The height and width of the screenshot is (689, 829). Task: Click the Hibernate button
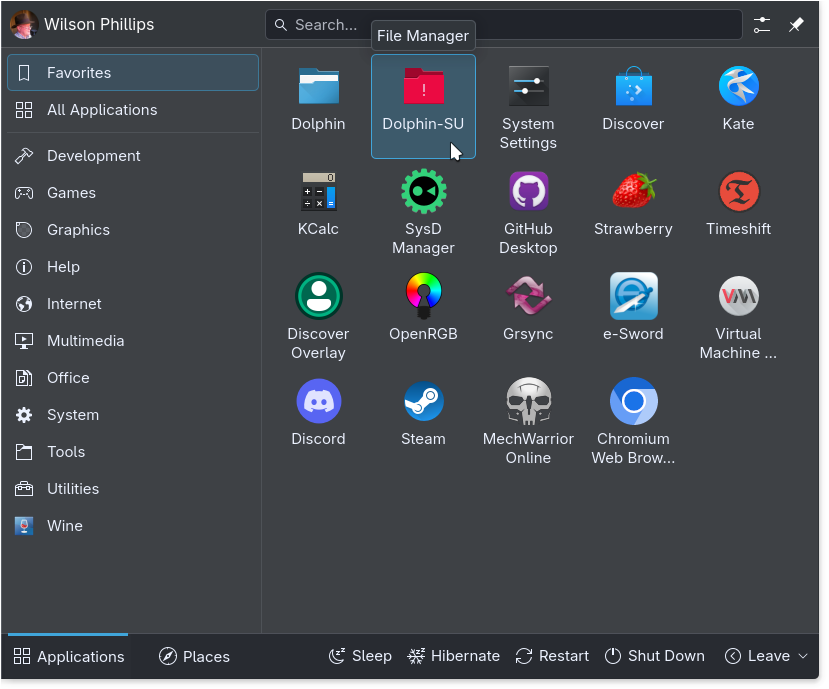[x=454, y=656]
